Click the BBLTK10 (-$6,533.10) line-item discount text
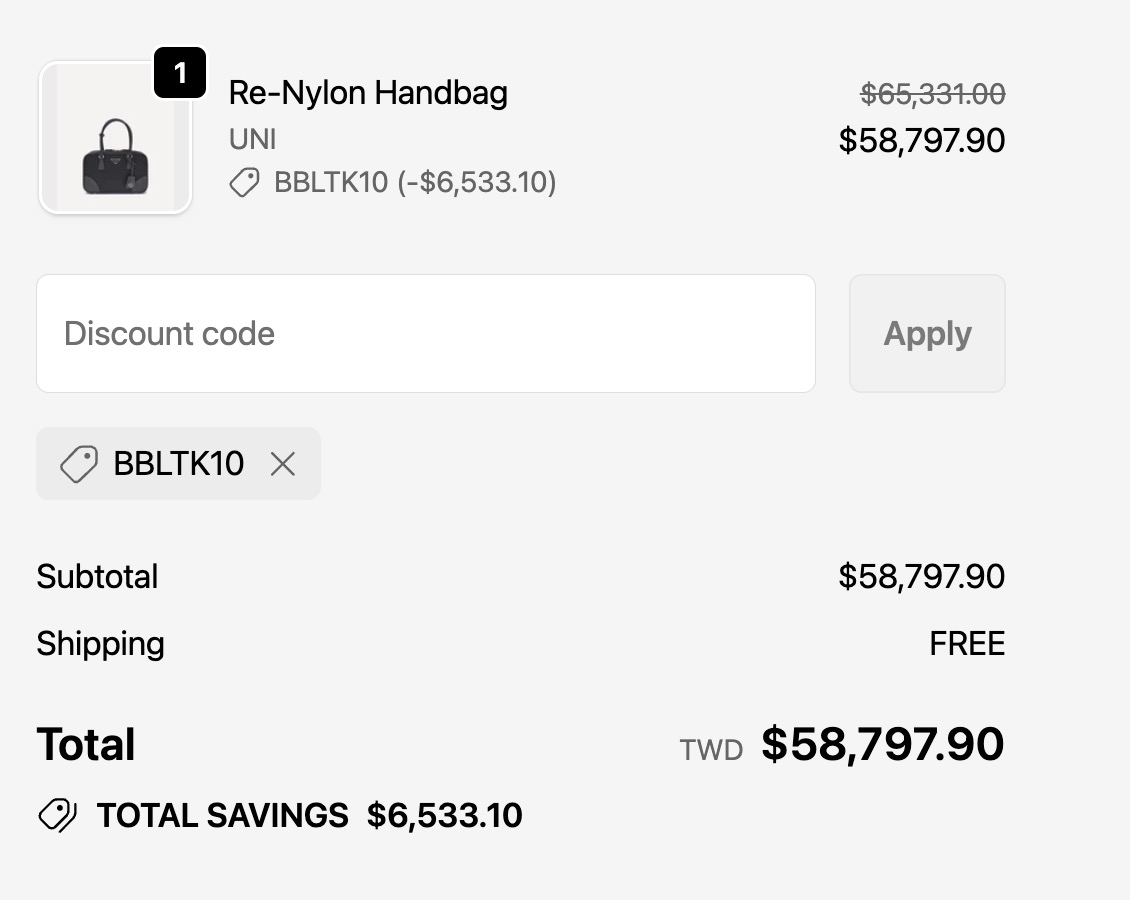Image resolution: width=1130 pixels, height=900 pixels. coord(415,183)
